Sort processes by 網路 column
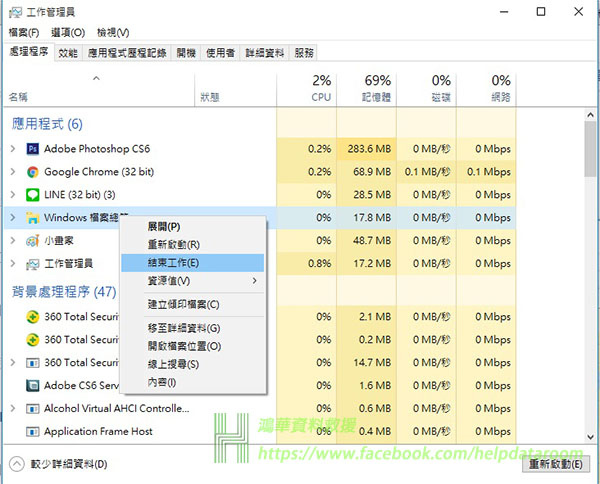Screen dimensions: 600x484 (x=486, y=89)
